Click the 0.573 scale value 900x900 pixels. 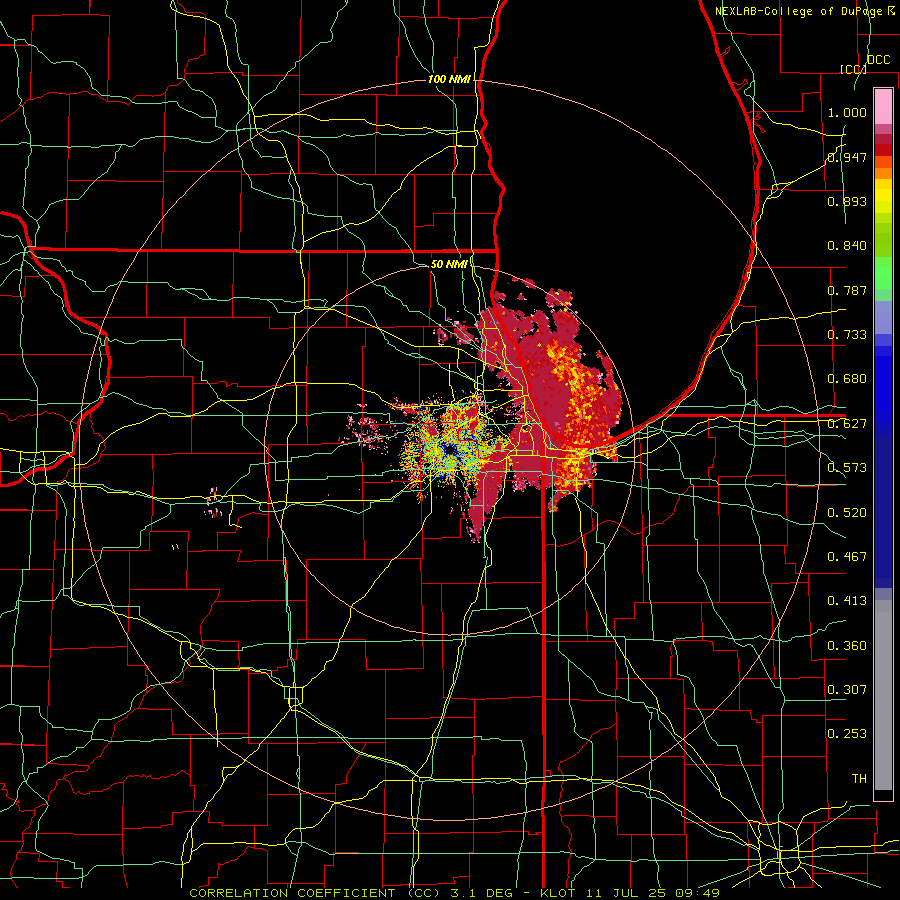point(847,468)
